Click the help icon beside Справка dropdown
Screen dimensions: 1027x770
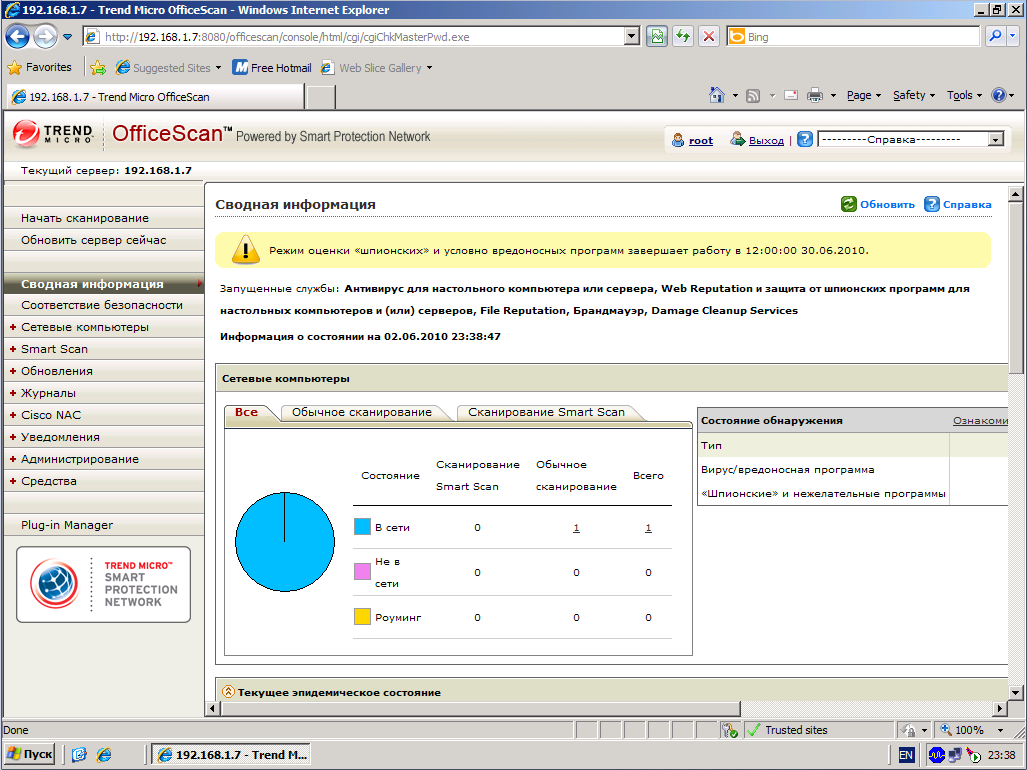[x=806, y=139]
